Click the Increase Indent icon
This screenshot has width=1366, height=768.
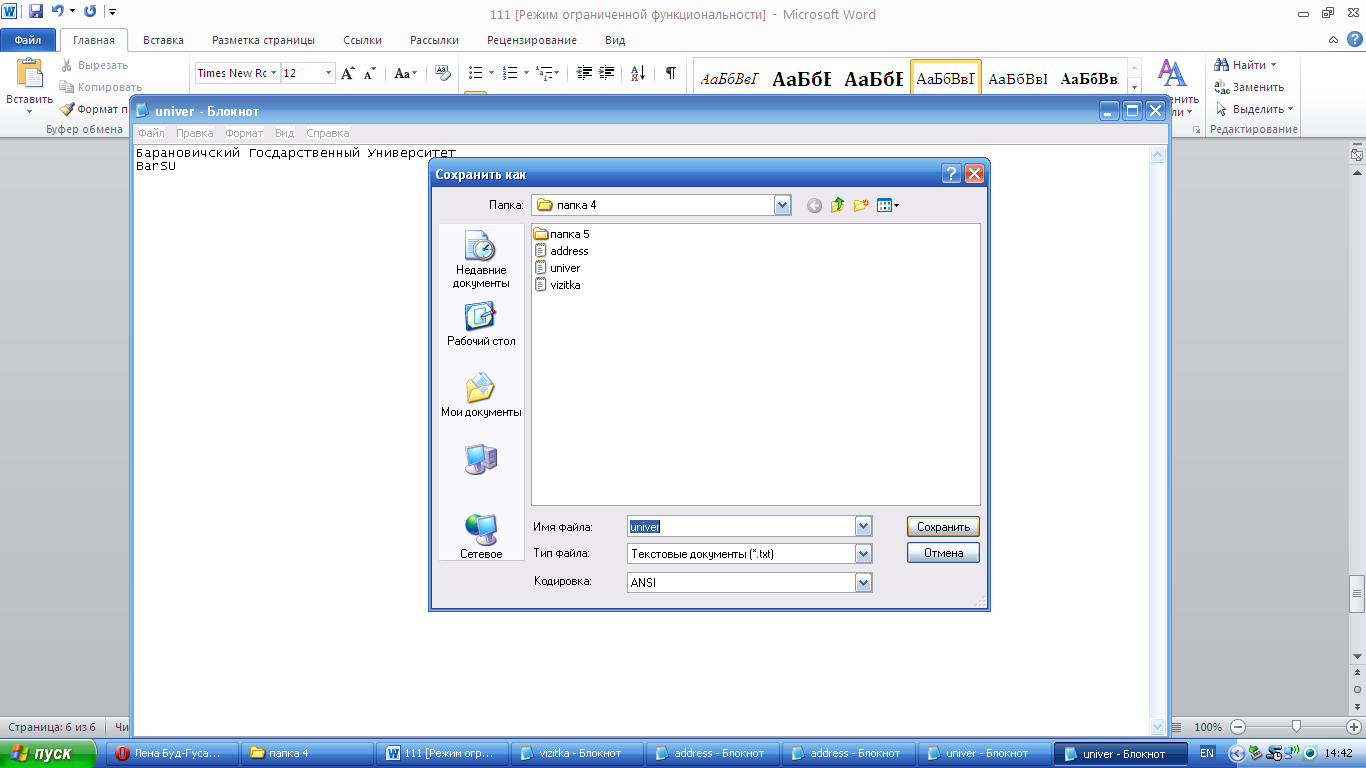coord(606,73)
